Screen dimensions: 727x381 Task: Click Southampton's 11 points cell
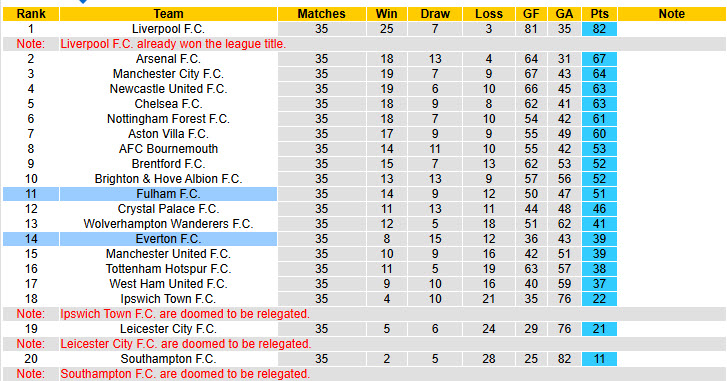click(599, 359)
